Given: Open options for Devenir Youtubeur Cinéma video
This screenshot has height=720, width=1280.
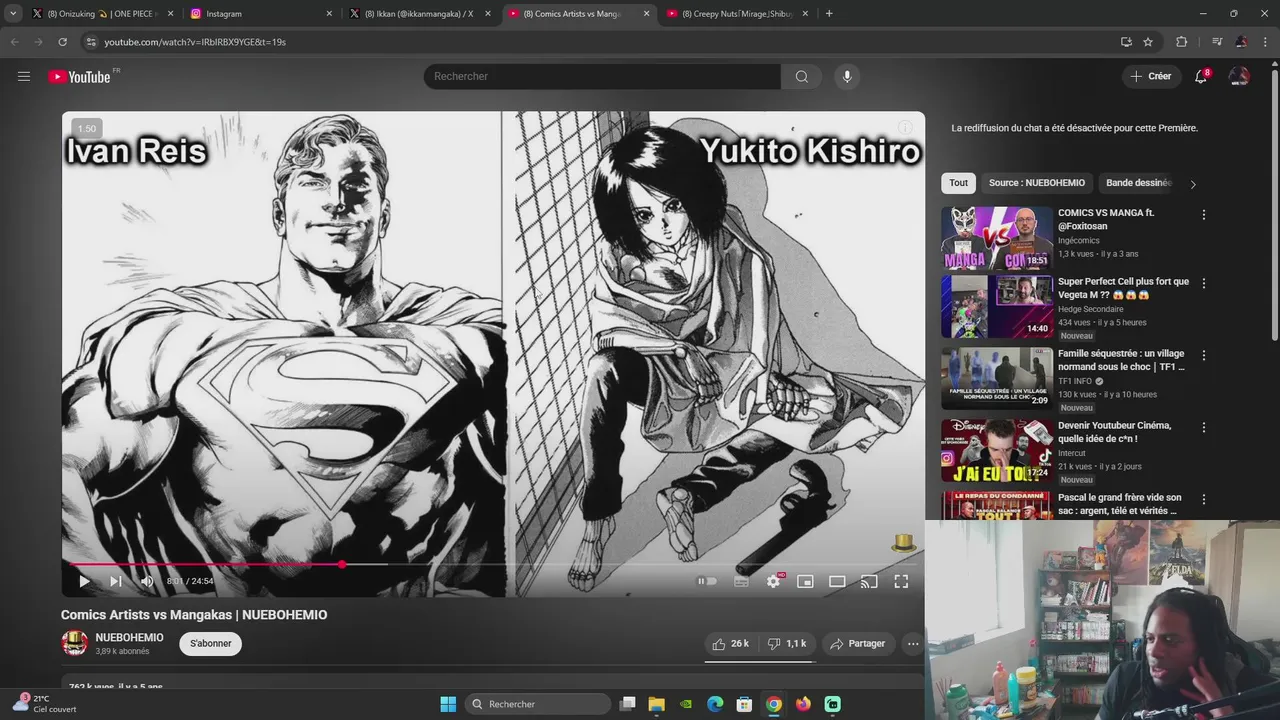Looking at the screenshot, I should pos(1204,427).
